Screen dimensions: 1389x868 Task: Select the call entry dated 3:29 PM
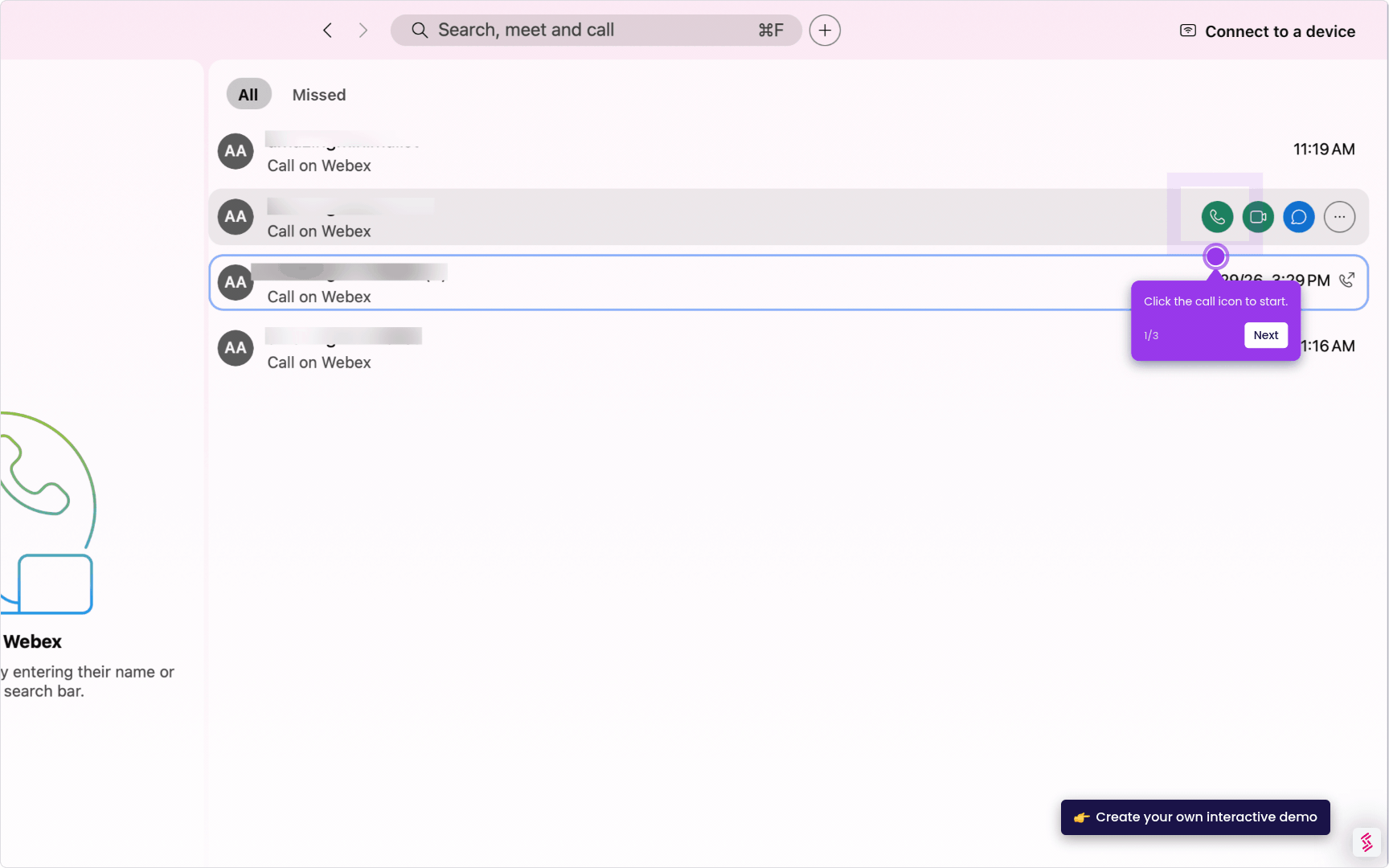pyautogui.click(x=788, y=282)
